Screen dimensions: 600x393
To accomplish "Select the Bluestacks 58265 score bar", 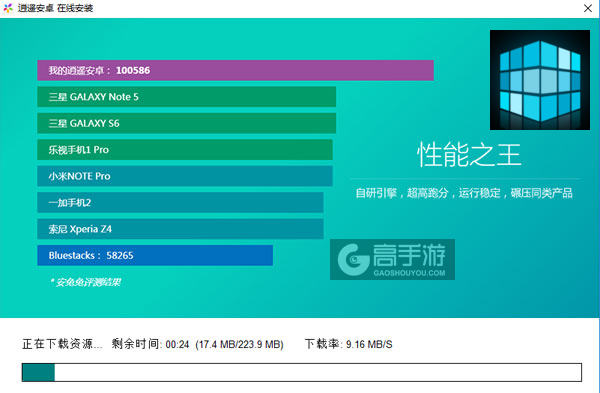I will [155, 255].
